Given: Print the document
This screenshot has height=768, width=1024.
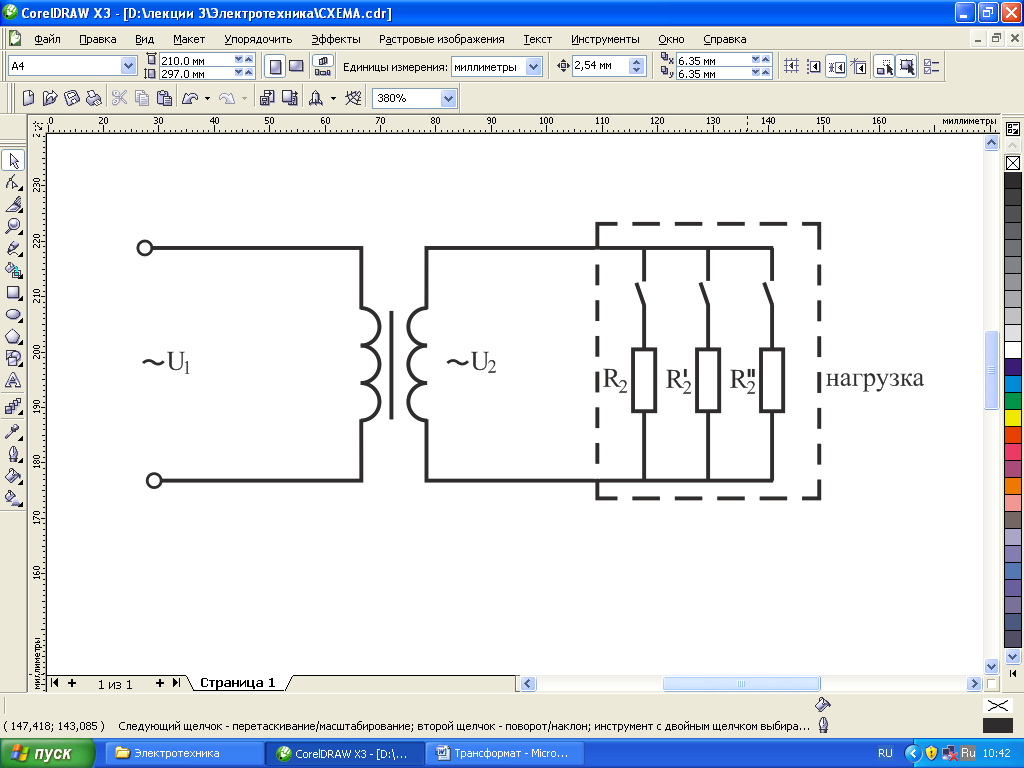Looking at the screenshot, I should (94, 98).
